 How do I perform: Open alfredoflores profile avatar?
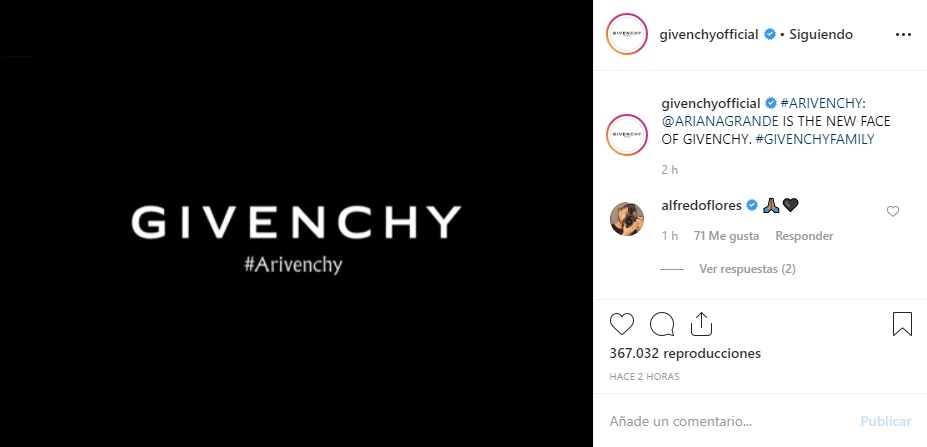coord(627,219)
